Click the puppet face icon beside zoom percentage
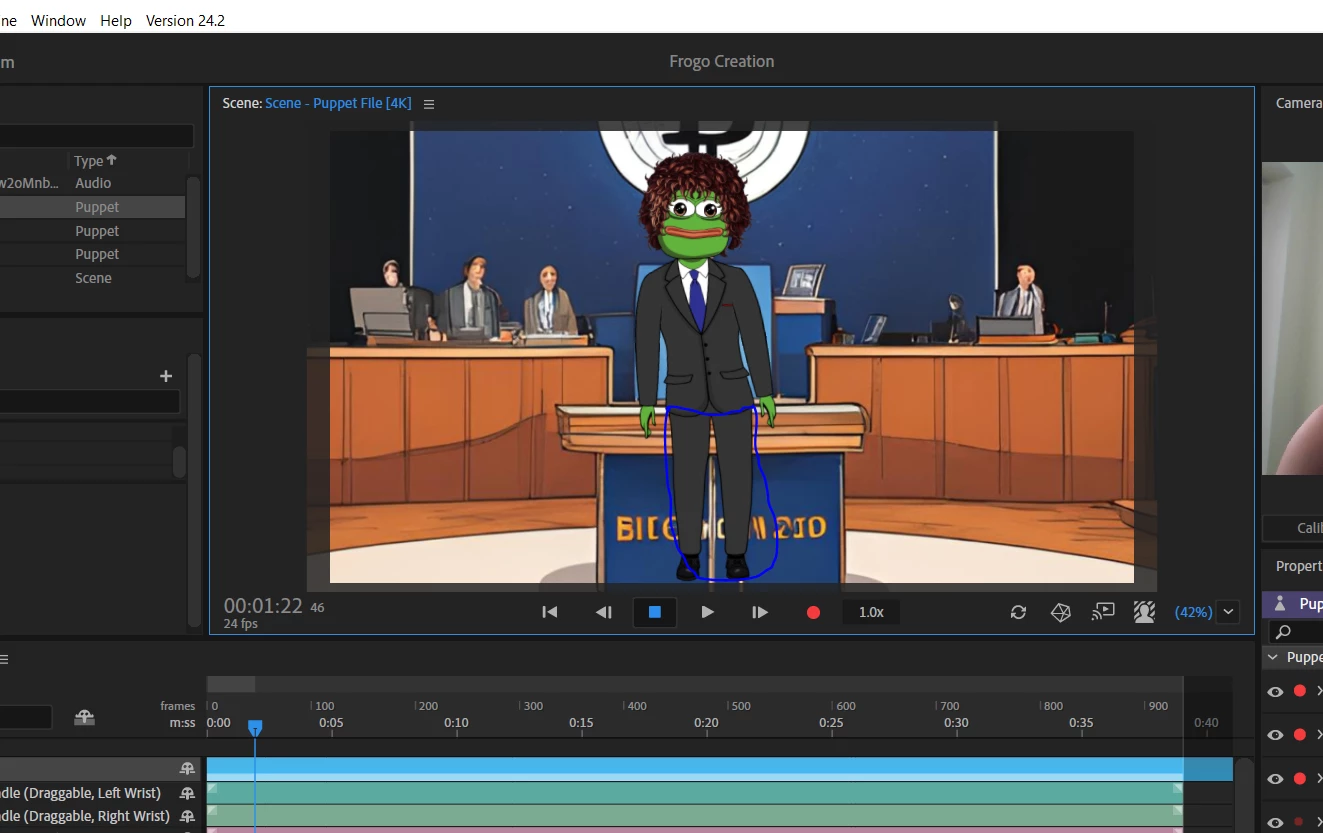 (x=1145, y=611)
